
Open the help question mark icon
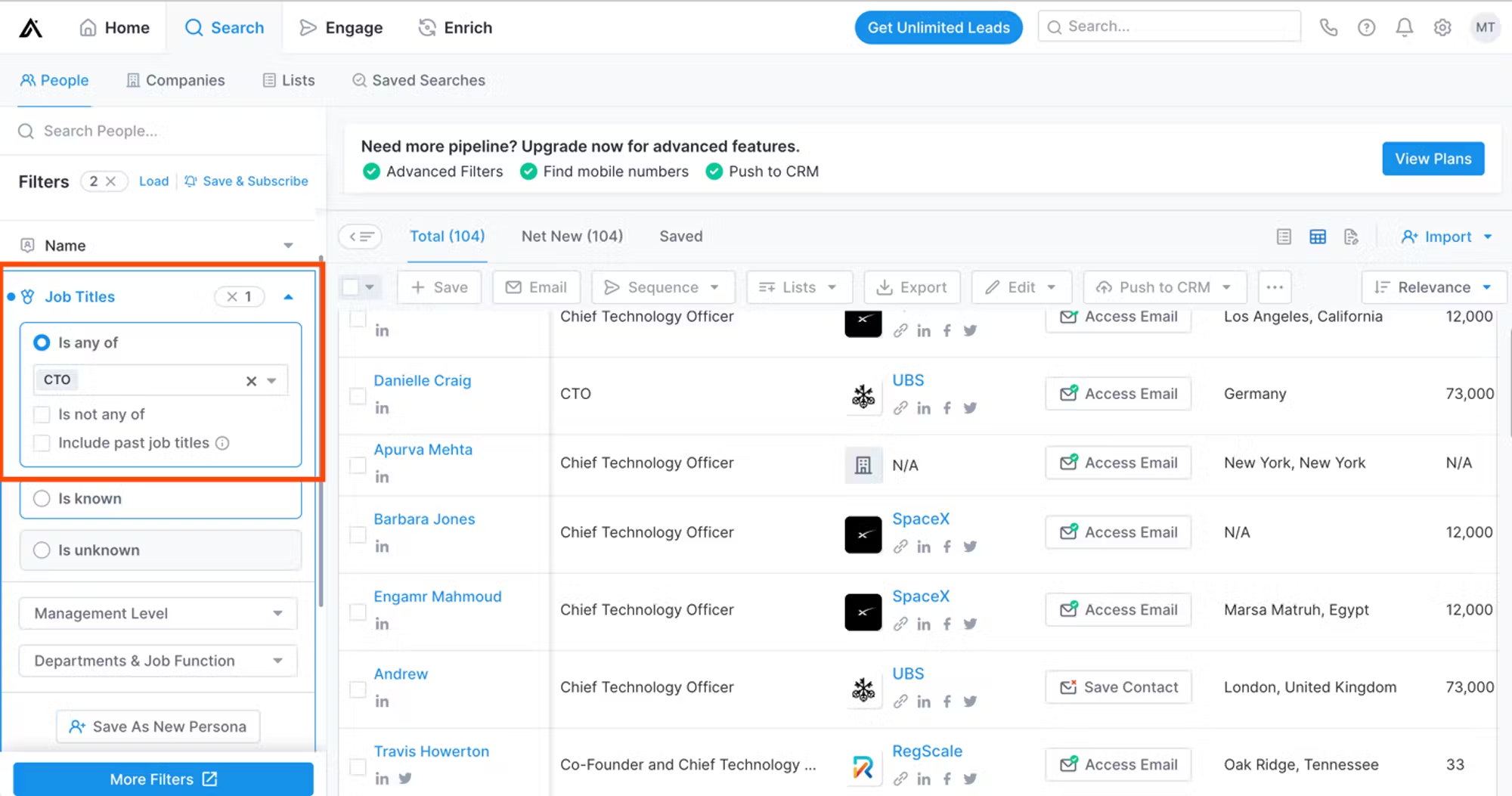click(x=1367, y=27)
